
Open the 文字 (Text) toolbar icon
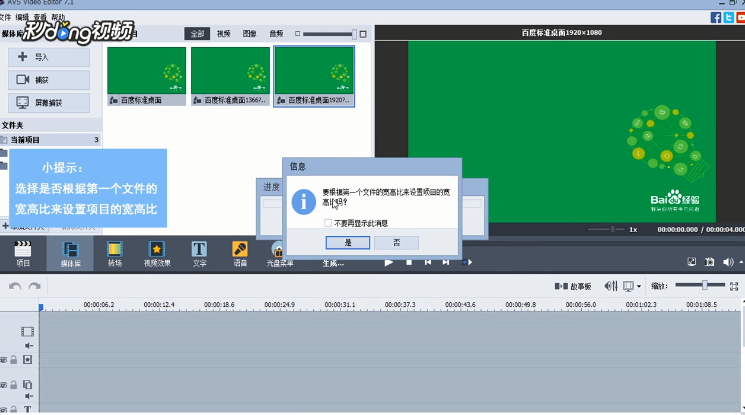click(x=199, y=254)
